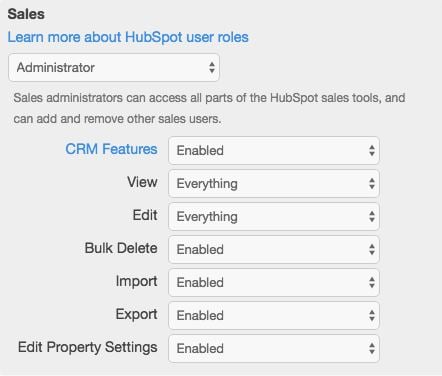Click the Sales section heading
Image resolution: width=442 pixels, height=376 pixels.
pyautogui.click(x=26, y=14)
